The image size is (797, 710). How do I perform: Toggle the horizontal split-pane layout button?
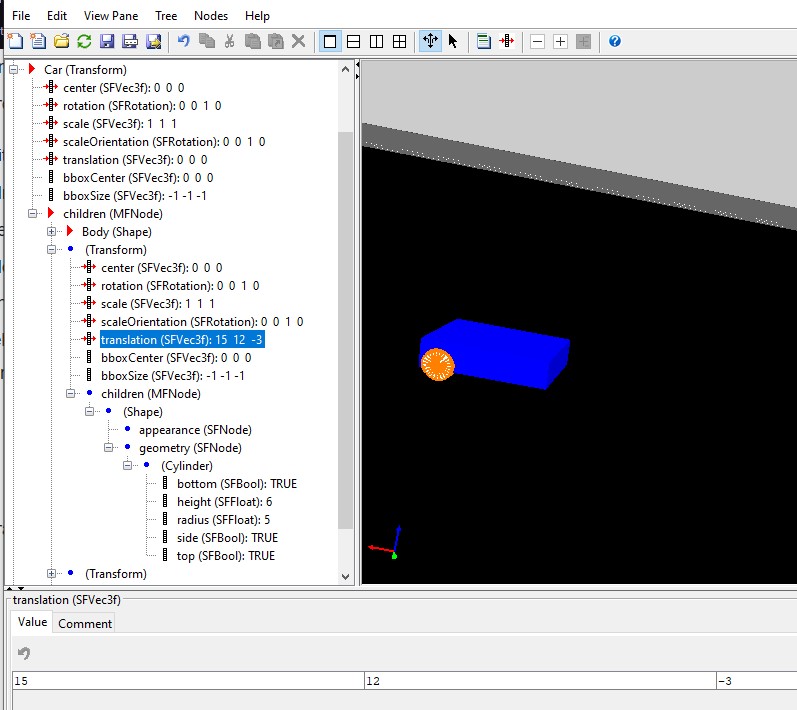353,41
